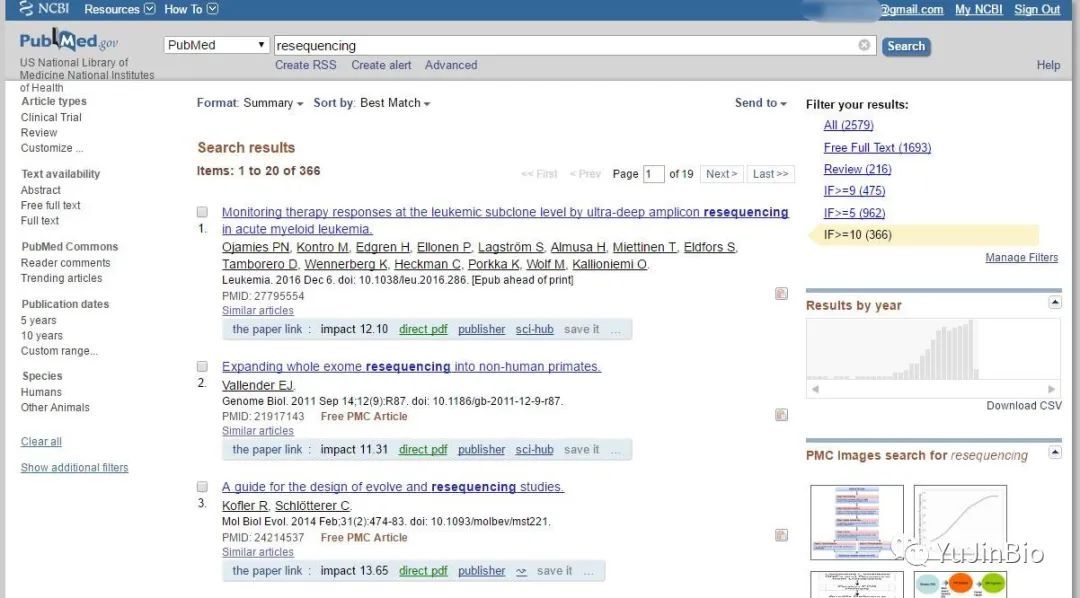Screen dimensions: 1080x598
Task: Open the Send to dropdown
Action: coord(760,103)
